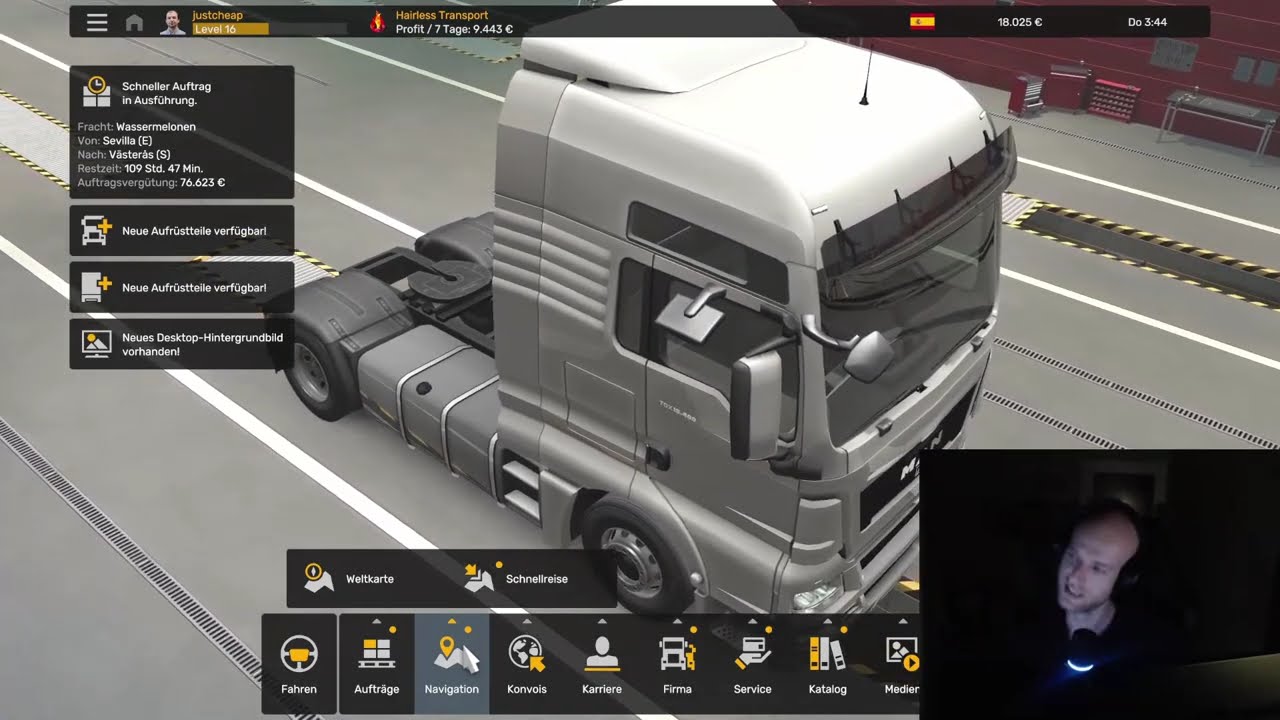Click the Fahren steering wheel button

click(x=299, y=663)
